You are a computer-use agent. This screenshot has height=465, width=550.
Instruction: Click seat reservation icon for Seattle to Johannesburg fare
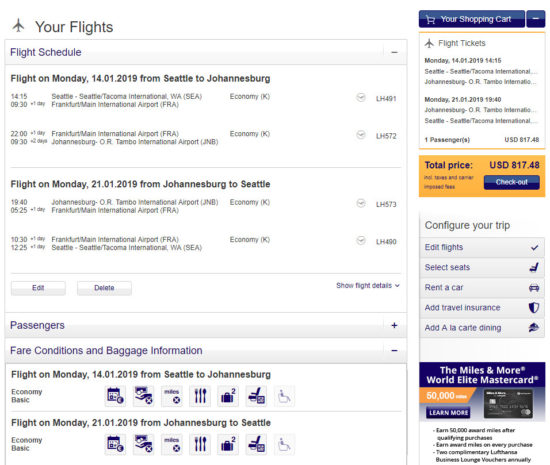(256, 396)
